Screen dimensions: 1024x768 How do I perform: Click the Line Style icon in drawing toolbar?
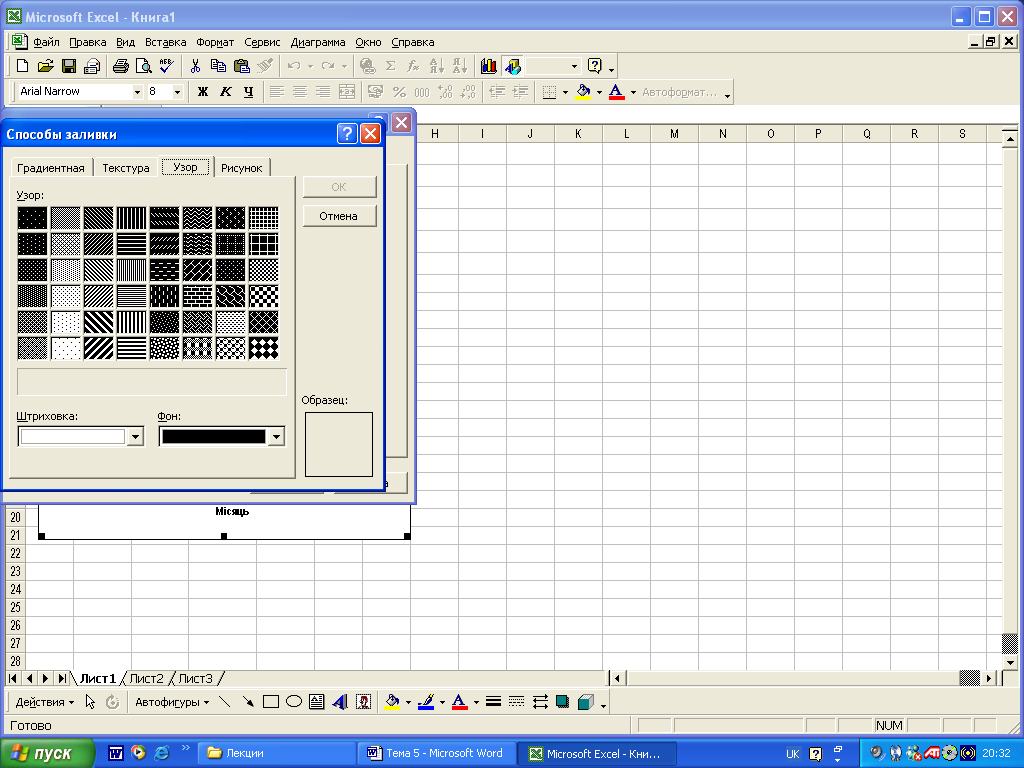pos(494,702)
